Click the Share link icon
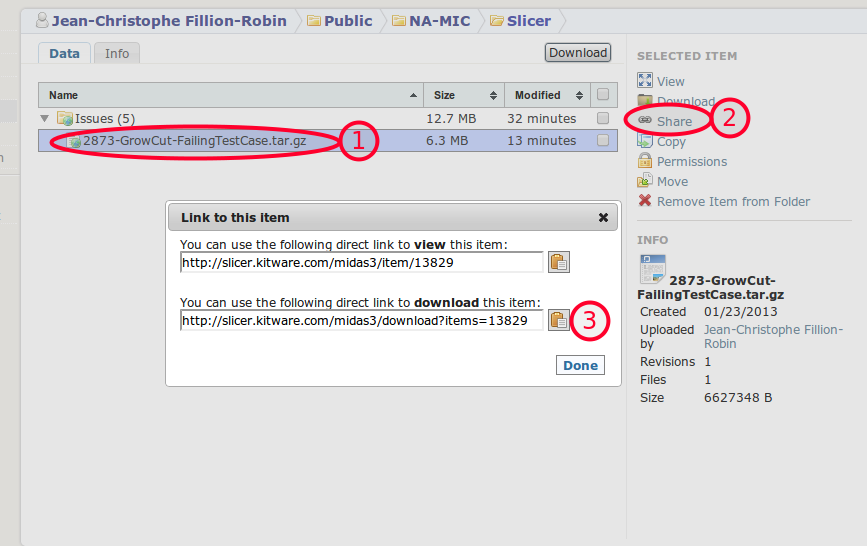This screenshot has width=867, height=546. click(645, 121)
